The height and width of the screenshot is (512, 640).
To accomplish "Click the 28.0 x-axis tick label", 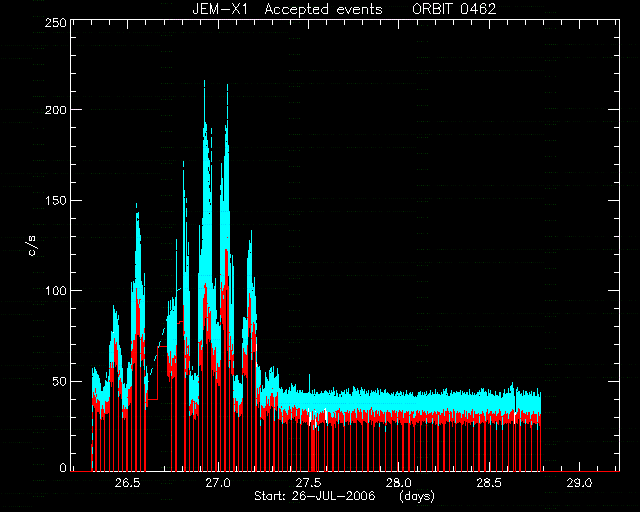I will 399,483.
